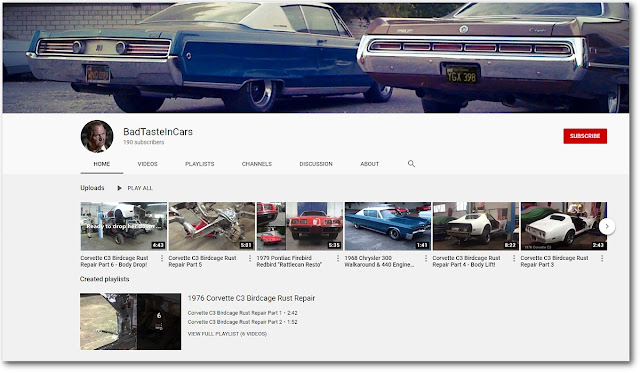Open options menu for Rust Repair Part 4
This screenshot has width=640, height=373.
(514, 258)
